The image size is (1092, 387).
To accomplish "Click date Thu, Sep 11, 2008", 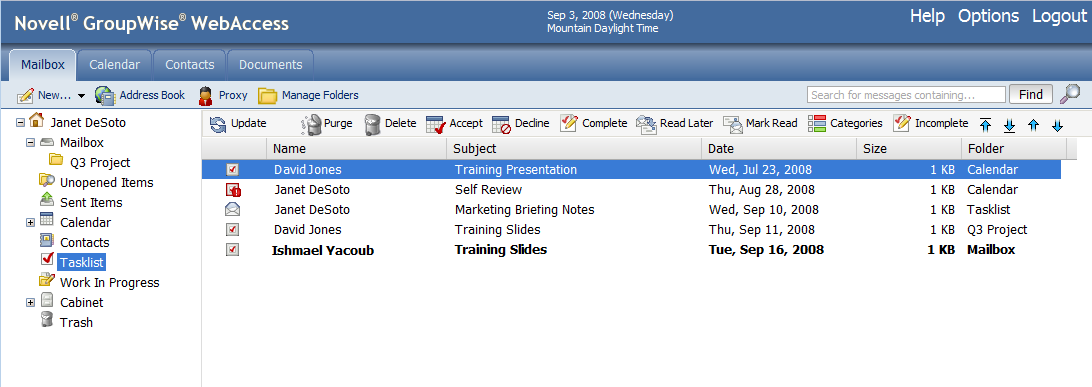I will click(x=763, y=229).
